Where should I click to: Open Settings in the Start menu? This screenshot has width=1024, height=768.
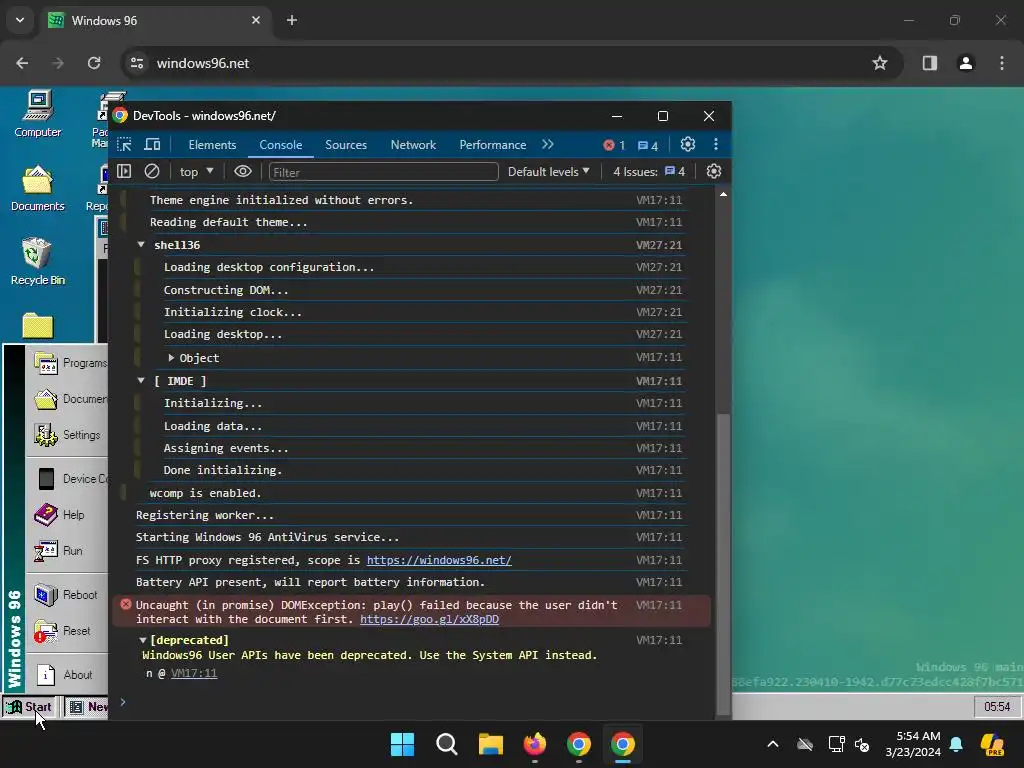[x=67, y=435]
